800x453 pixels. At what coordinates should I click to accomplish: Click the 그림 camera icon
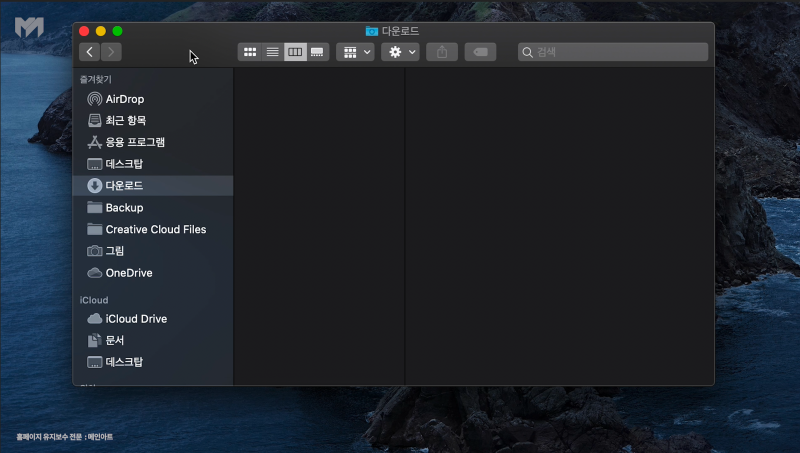click(94, 251)
